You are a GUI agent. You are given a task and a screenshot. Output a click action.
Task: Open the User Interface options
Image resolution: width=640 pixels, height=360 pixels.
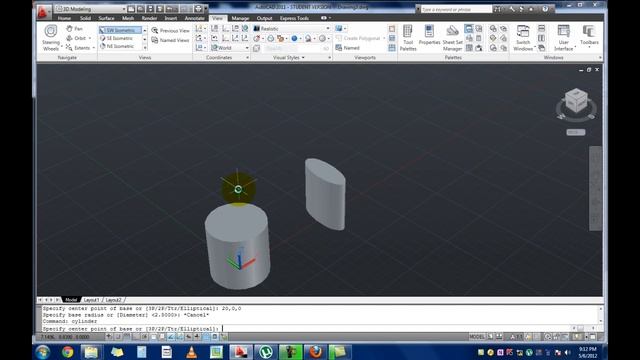(x=564, y=38)
